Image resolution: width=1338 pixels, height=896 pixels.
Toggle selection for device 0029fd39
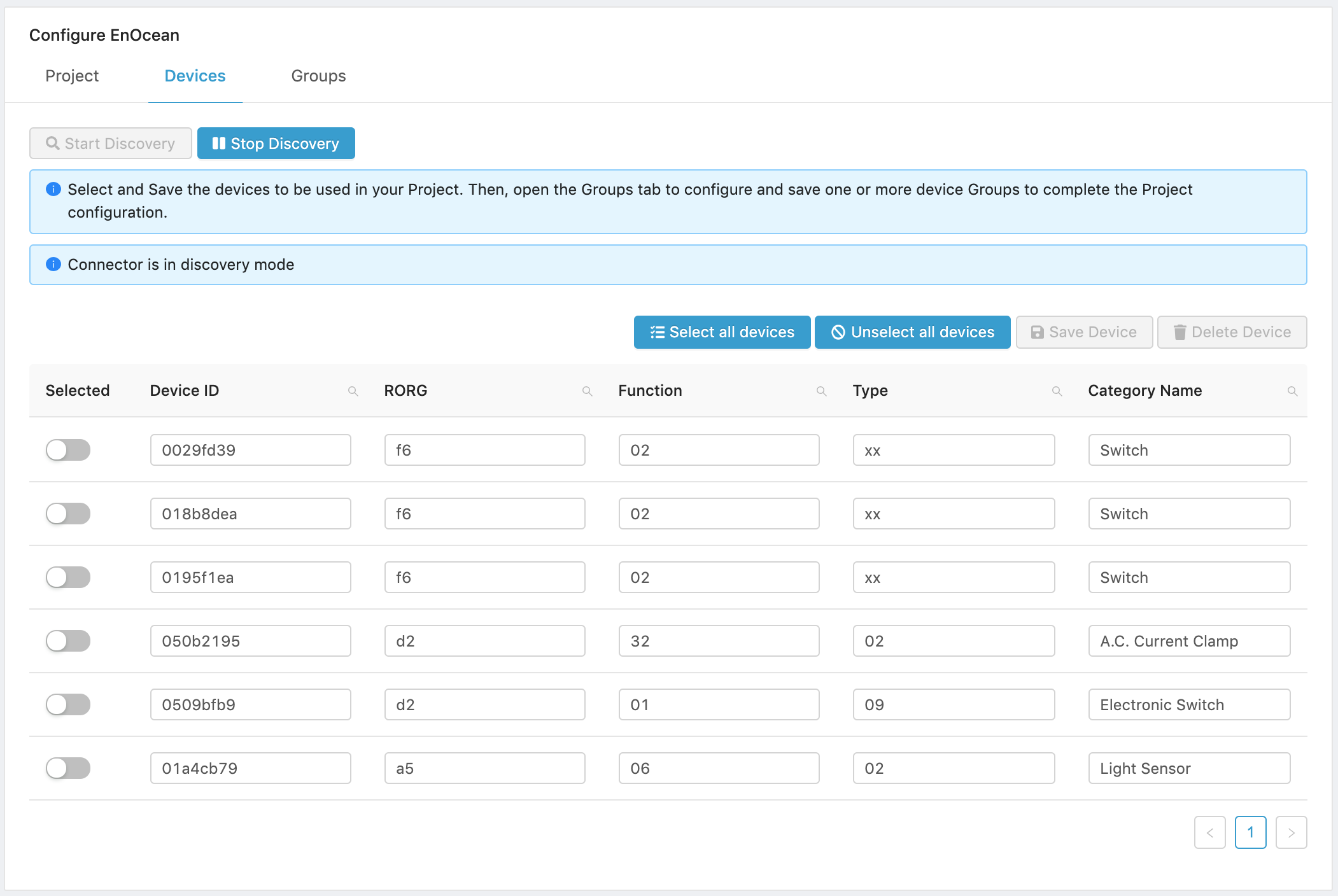coord(68,450)
